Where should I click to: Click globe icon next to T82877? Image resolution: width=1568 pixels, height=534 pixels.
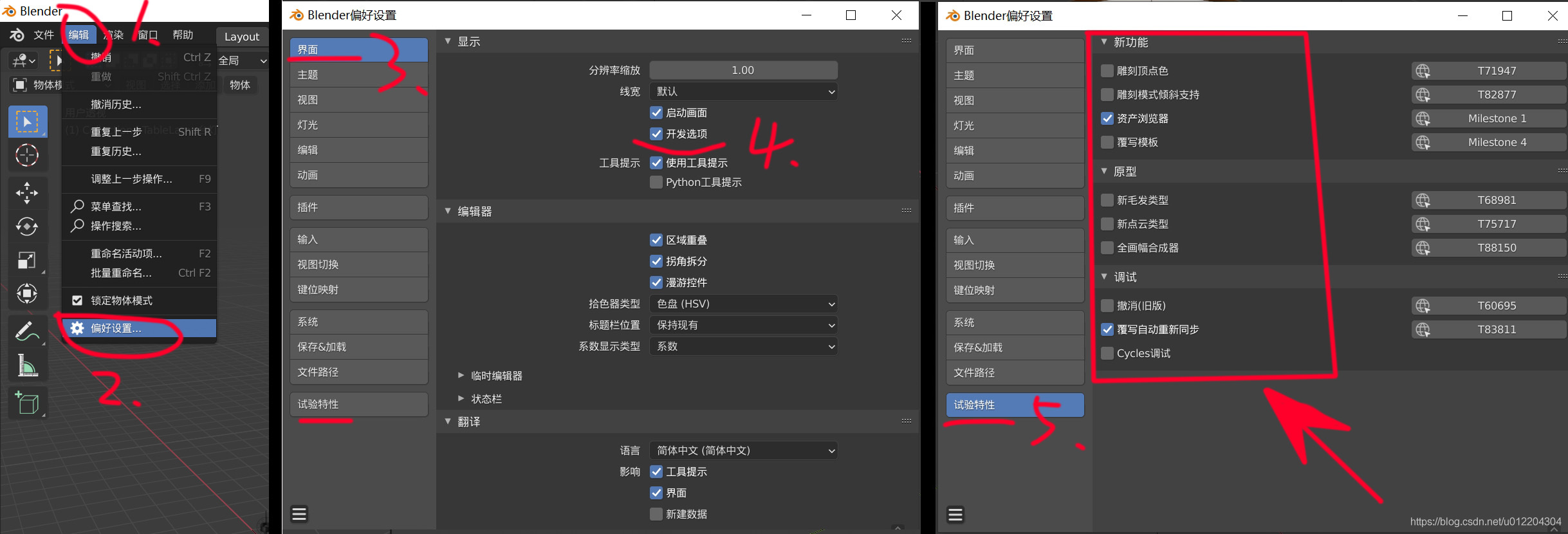pyautogui.click(x=1423, y=95)
